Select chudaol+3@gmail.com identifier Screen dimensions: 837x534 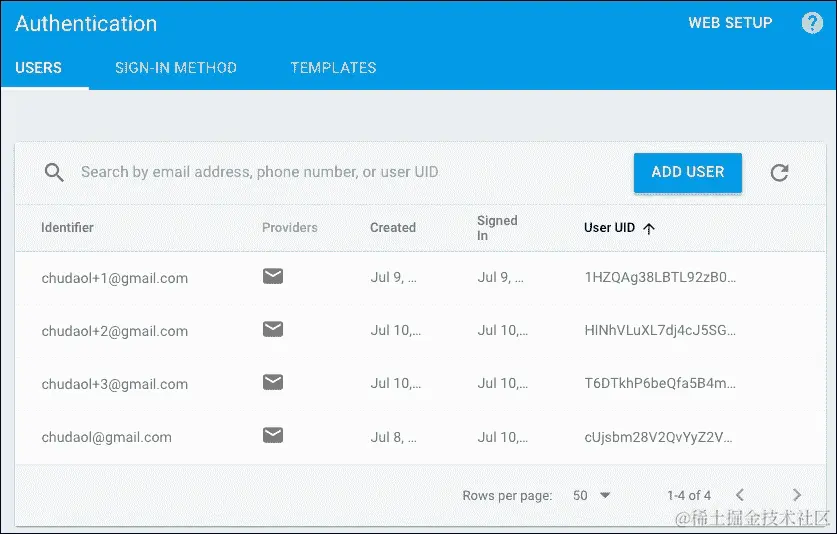tap(115, 384)
